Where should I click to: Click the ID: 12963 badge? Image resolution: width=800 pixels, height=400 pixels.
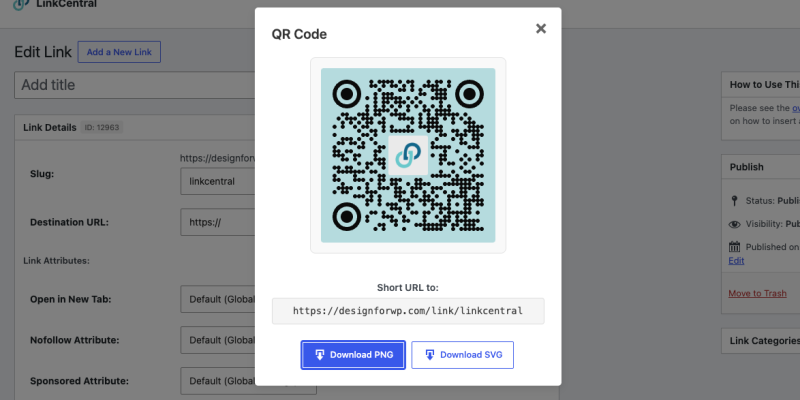pyautogui.click(x=102, y=128)
